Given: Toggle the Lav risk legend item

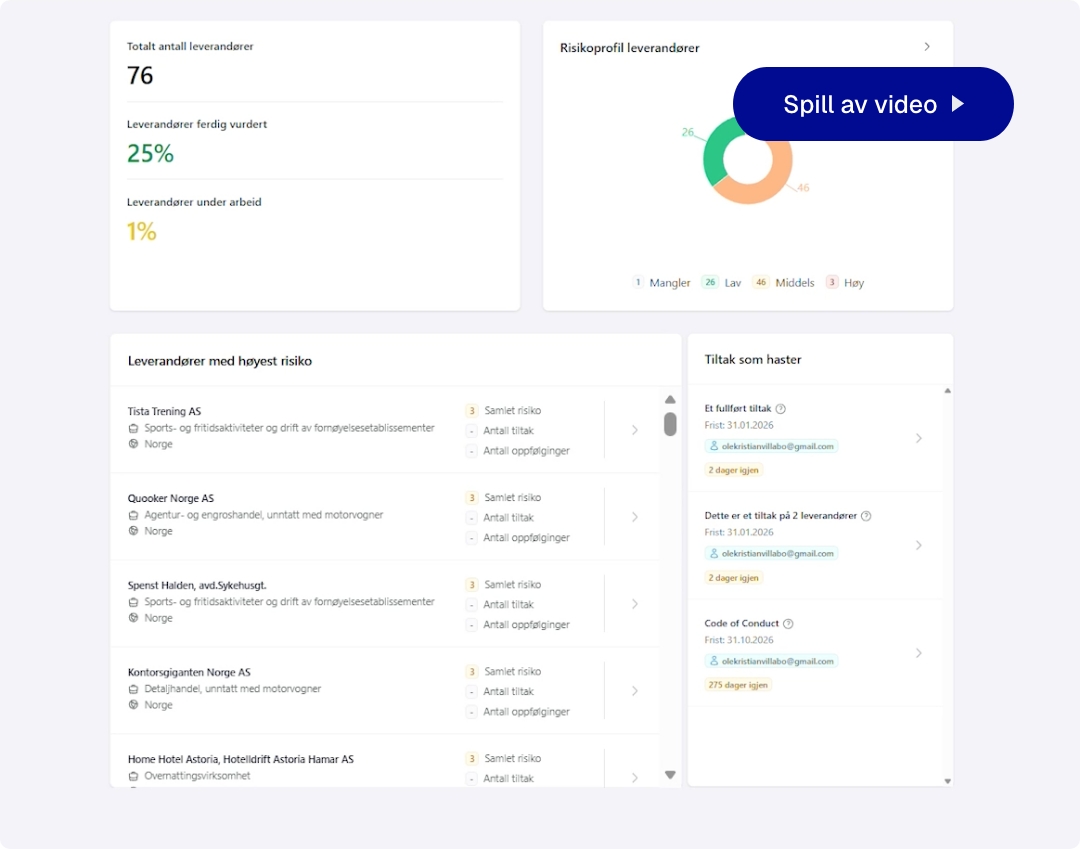Looking at the screenshot, I should pyautogui.click(x=723, y=283).
